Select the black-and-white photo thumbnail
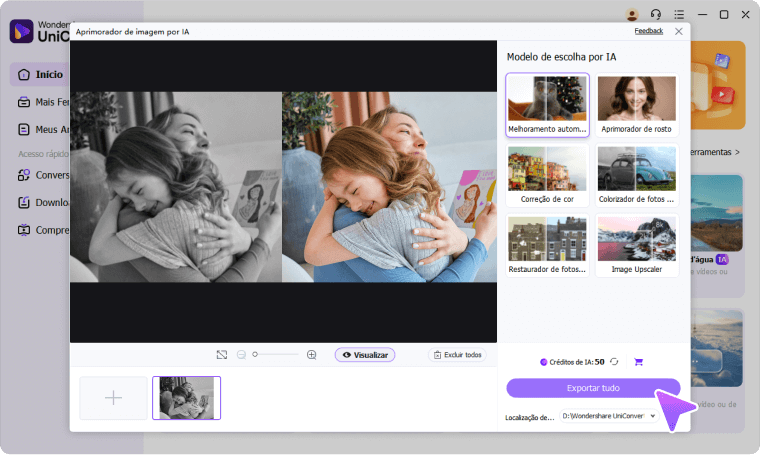The image size is (760, 455). click(x=187, y=397)
